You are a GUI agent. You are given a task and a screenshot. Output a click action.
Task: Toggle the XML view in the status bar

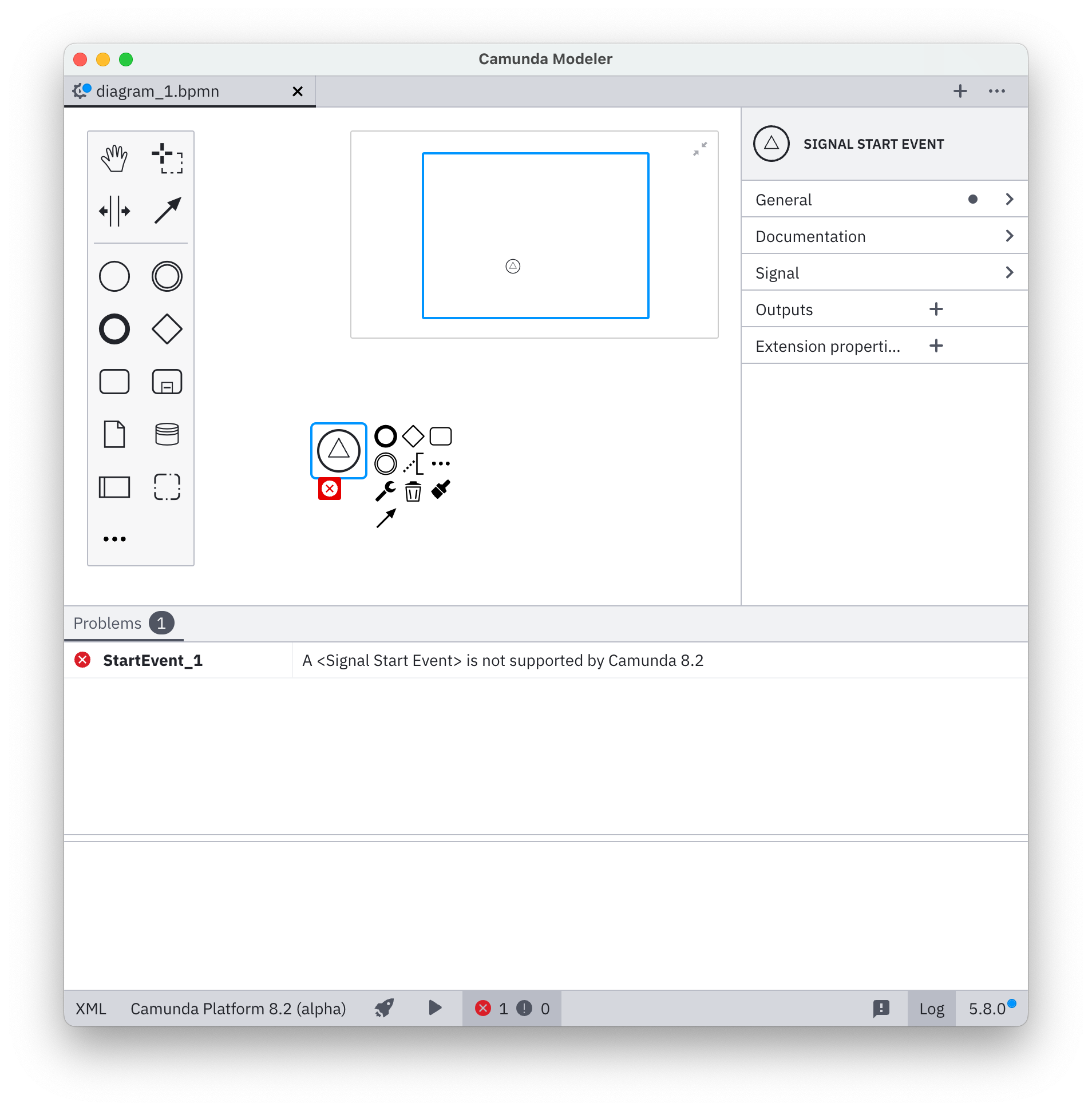(x=90, y=1009)
